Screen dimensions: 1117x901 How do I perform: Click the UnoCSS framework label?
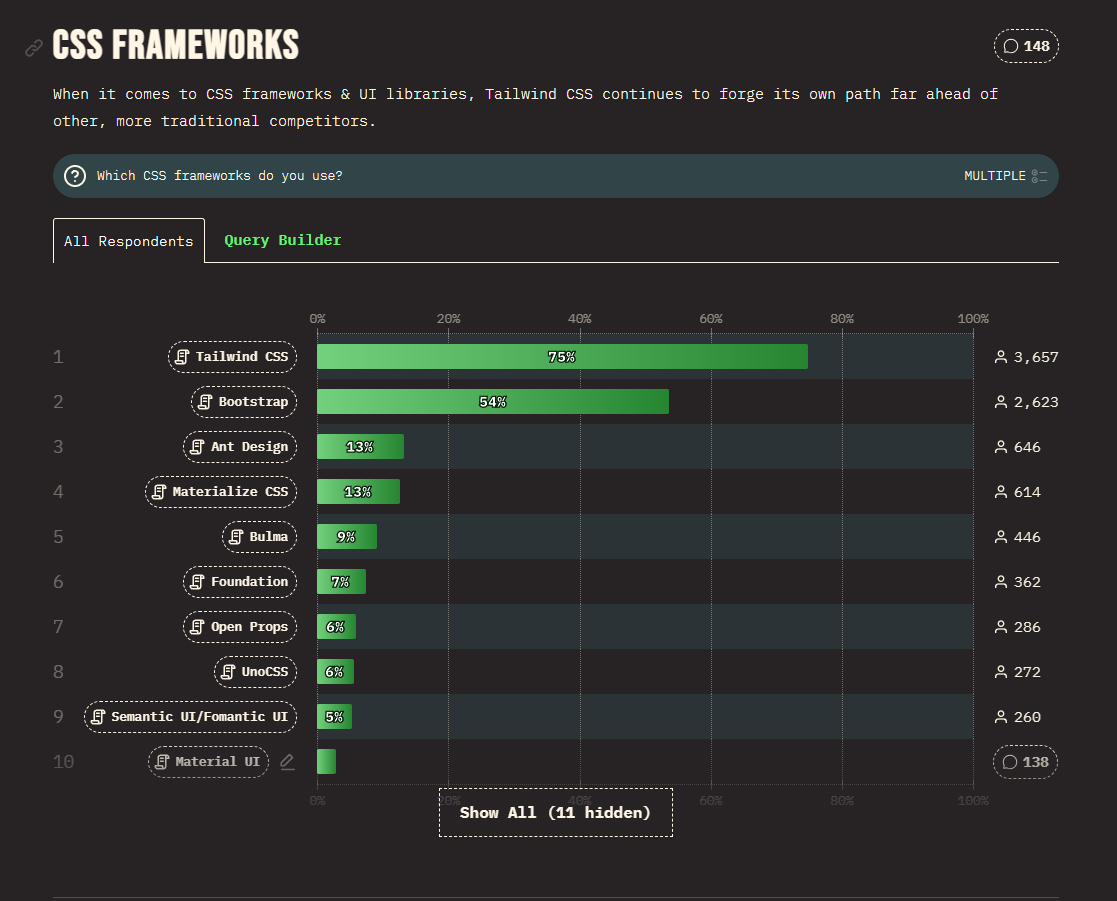tap(255, 672)
